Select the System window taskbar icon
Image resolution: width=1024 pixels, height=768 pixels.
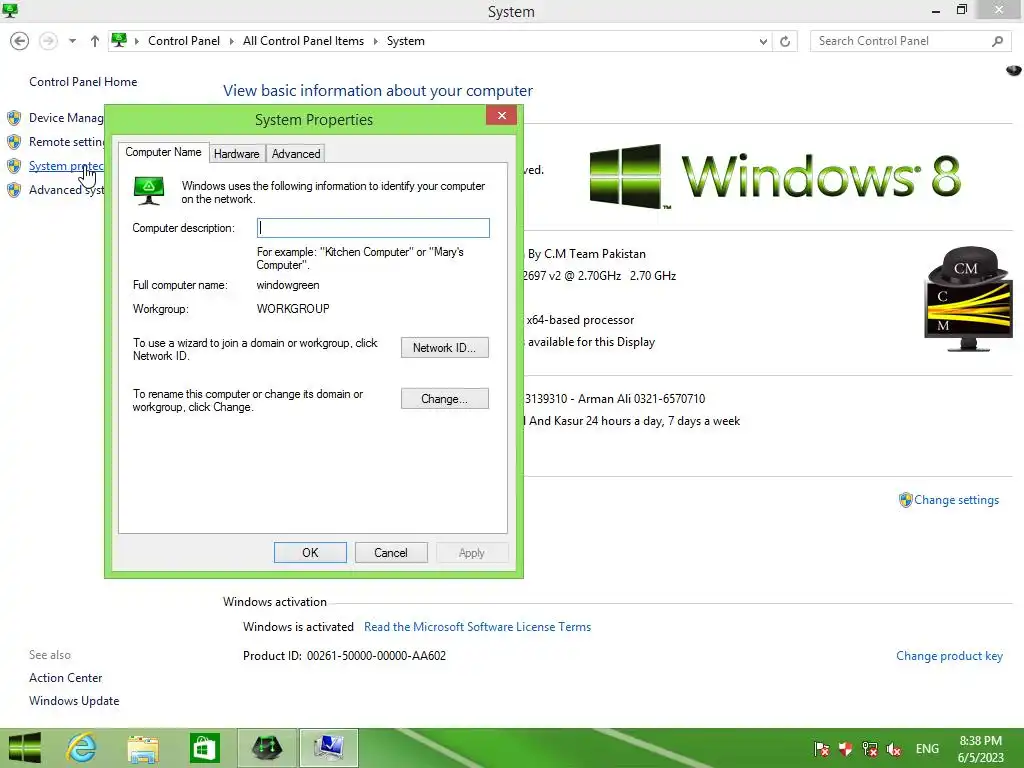point(328,748)
